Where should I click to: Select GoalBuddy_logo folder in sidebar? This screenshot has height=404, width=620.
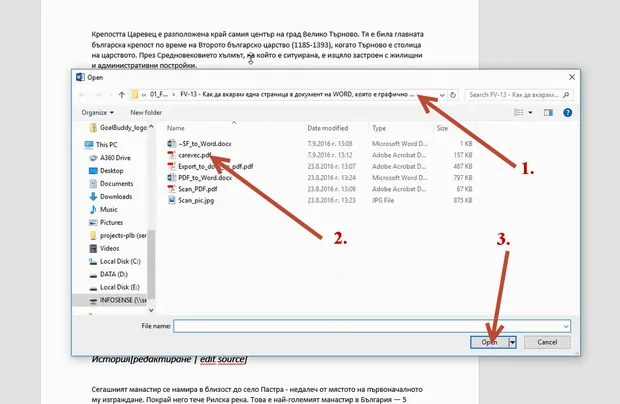click(123, 128)
